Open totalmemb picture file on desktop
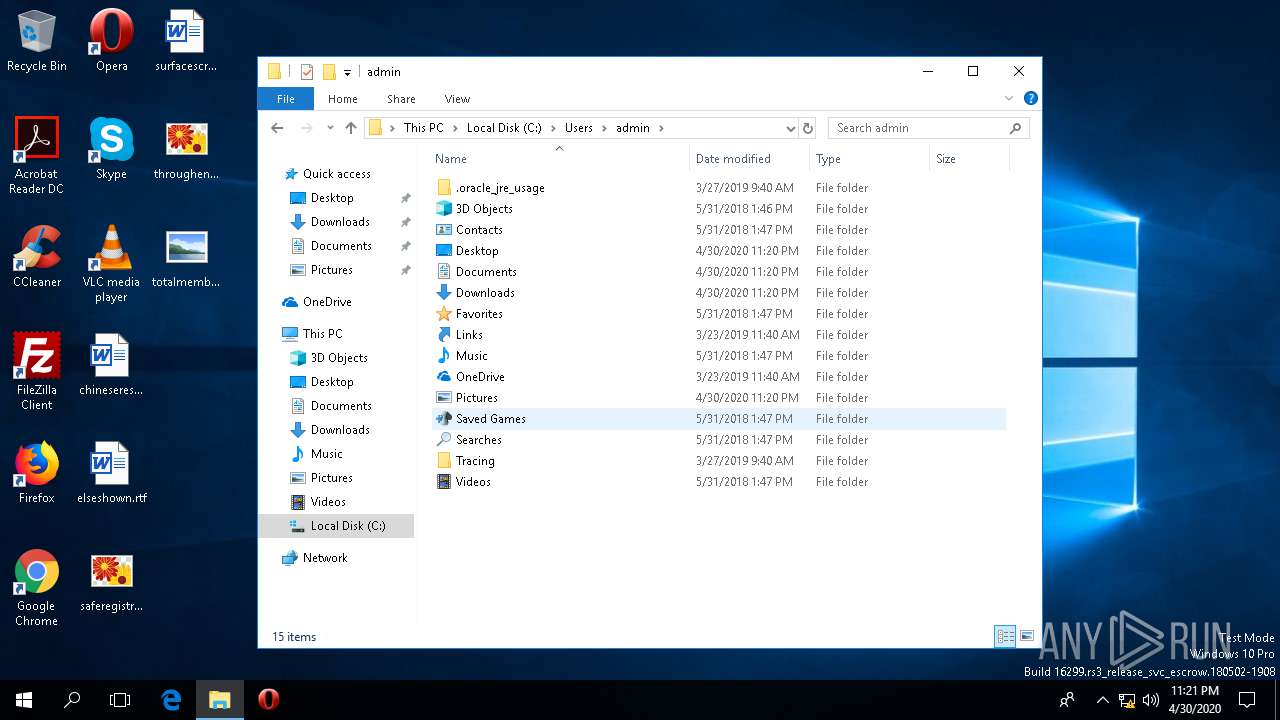This screenshot has height=720, width=1280. [x=186, y=256]
